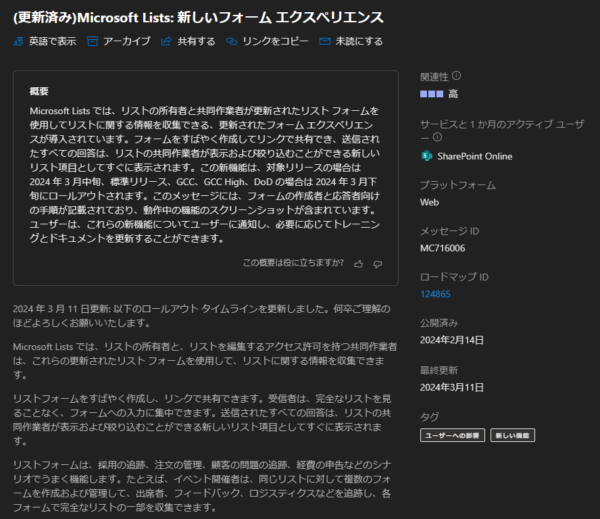Click the 未読にする label
Viewport: 600px width, 519px height.
359,41
